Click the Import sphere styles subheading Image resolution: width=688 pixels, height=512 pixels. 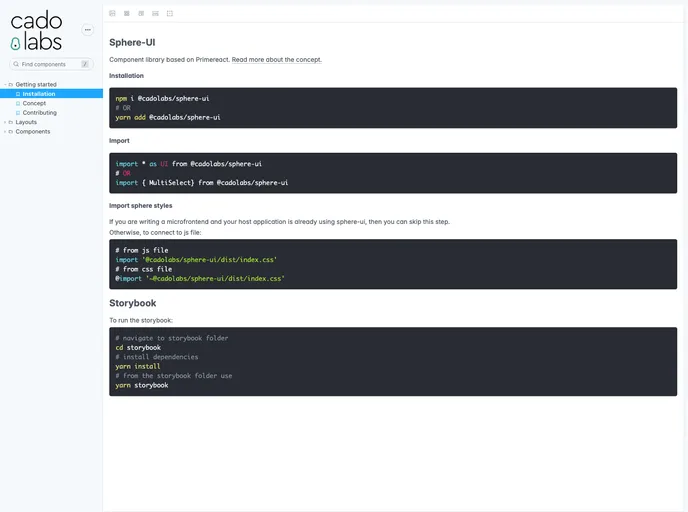tap(140, 206)
